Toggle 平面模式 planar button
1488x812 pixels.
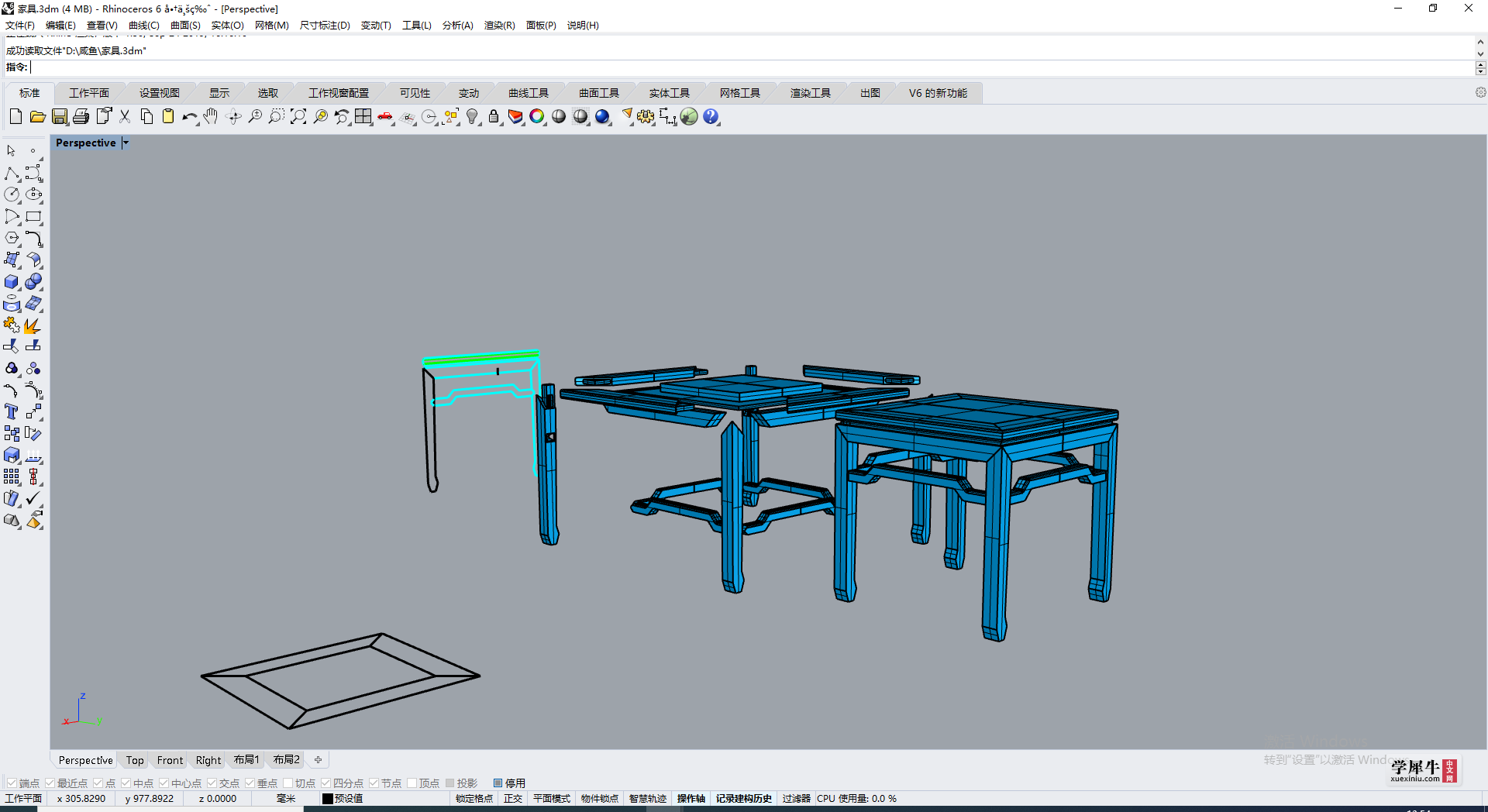(552, 799)
